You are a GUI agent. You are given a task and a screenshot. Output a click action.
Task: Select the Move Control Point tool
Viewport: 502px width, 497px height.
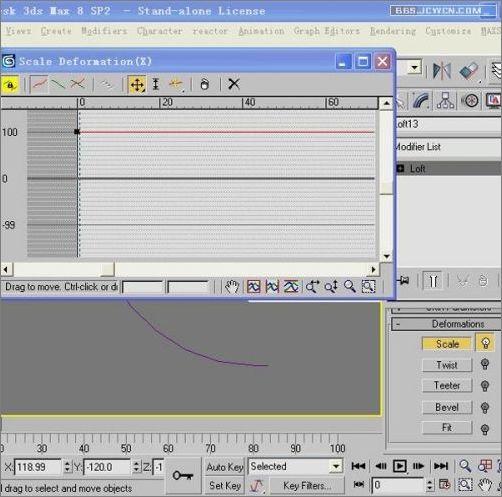click(137, 85)
